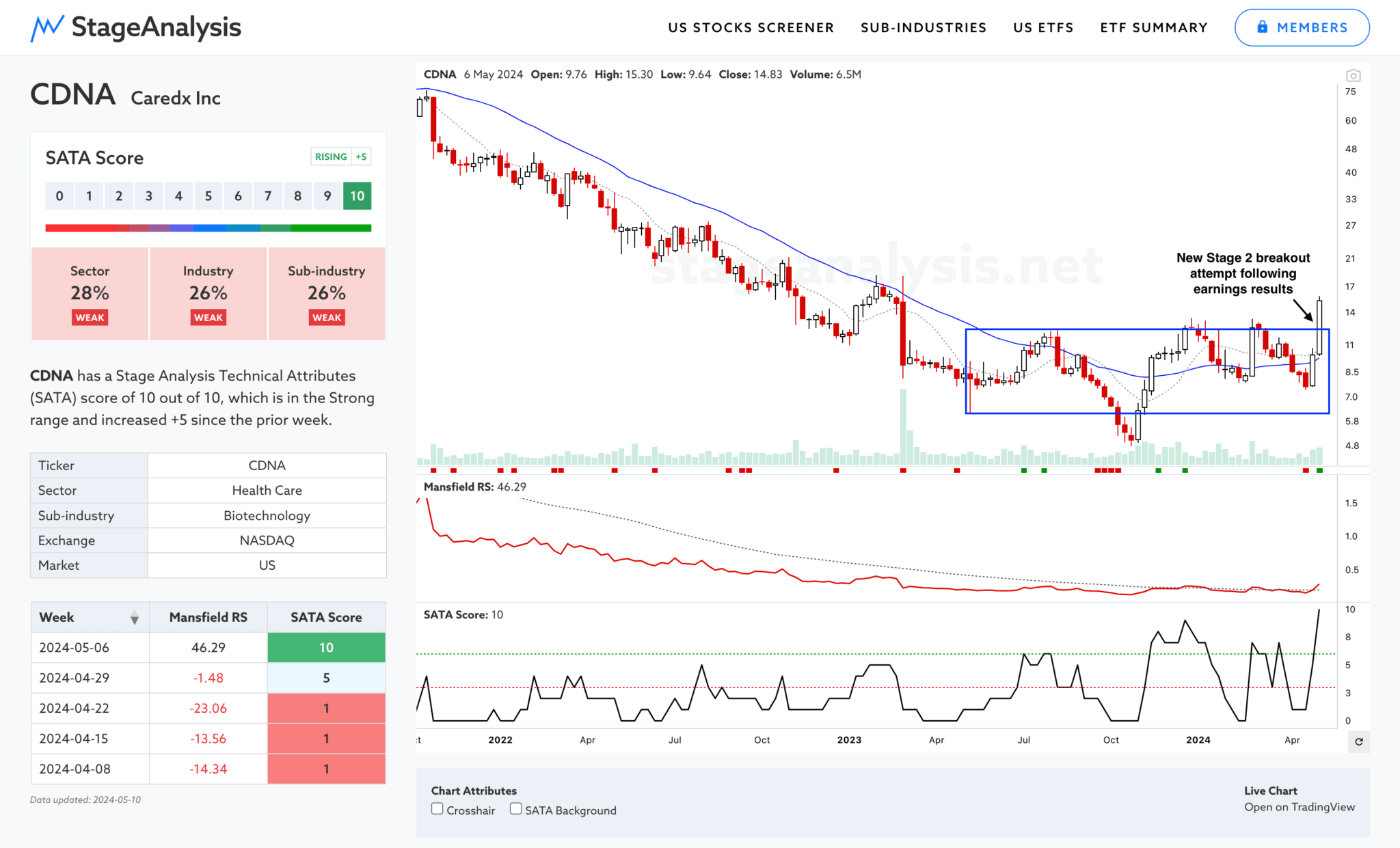The width and height of the screenshot is (1400, 848).
Task: Sort table by Week arrow icon
Action: [x=135, y=618]
